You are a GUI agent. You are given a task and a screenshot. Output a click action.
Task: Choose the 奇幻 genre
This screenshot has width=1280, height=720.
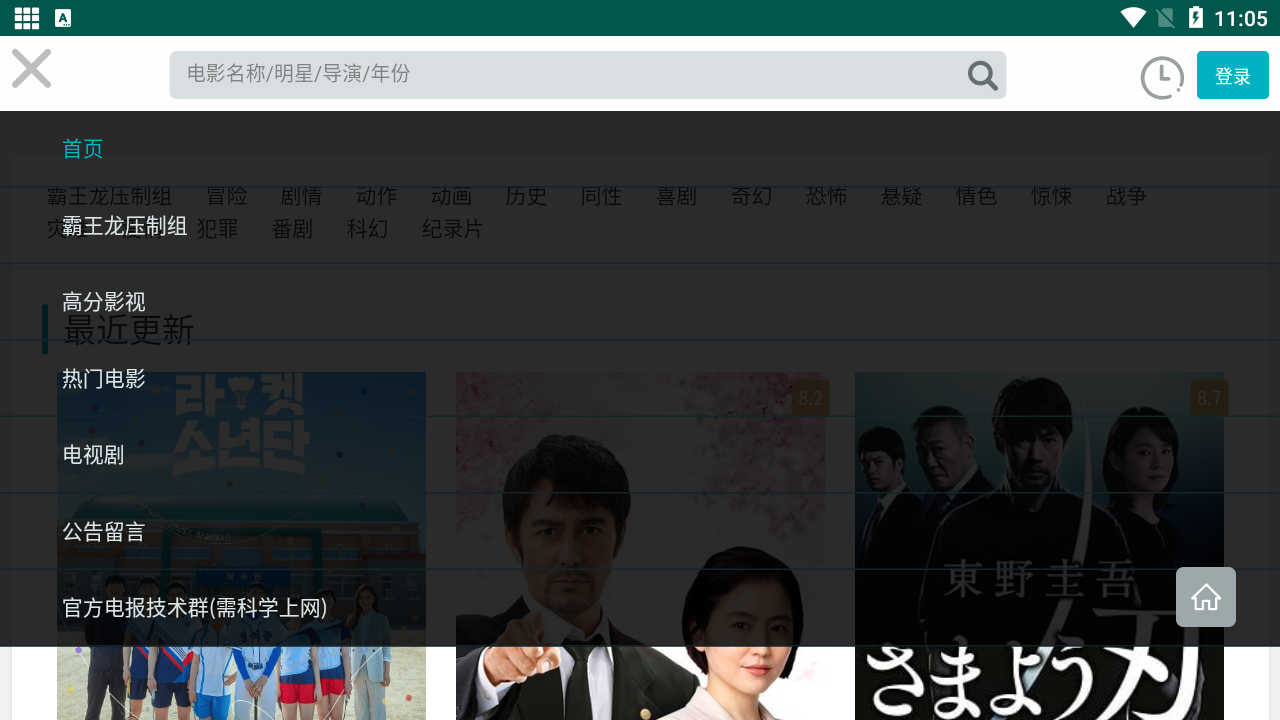point(751,196)
